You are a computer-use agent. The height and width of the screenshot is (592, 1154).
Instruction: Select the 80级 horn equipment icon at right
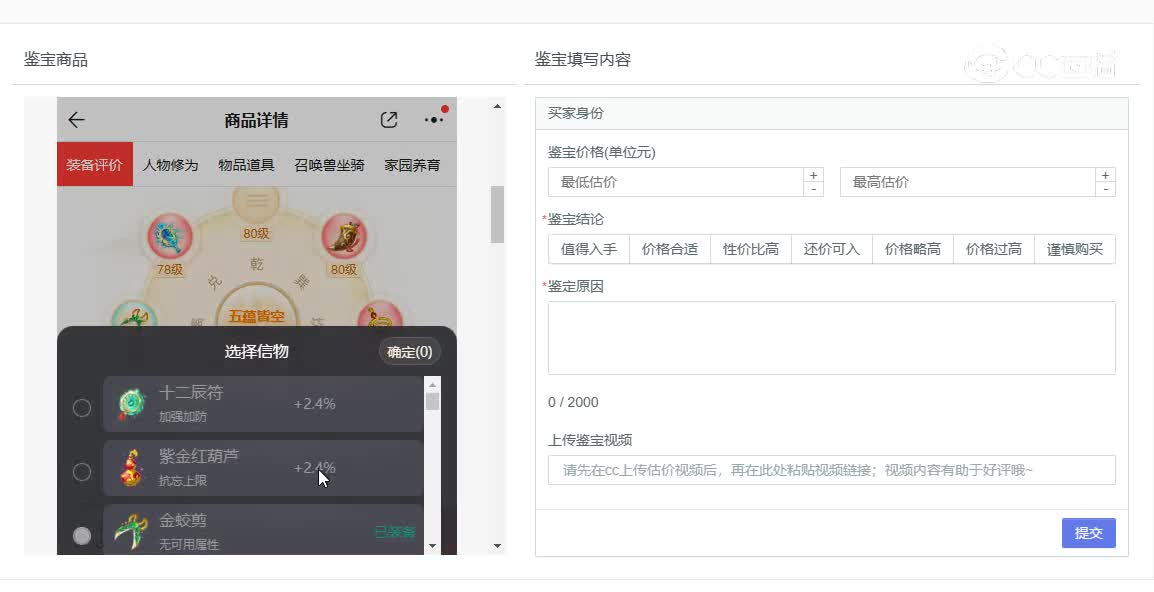tap(344, 237)
